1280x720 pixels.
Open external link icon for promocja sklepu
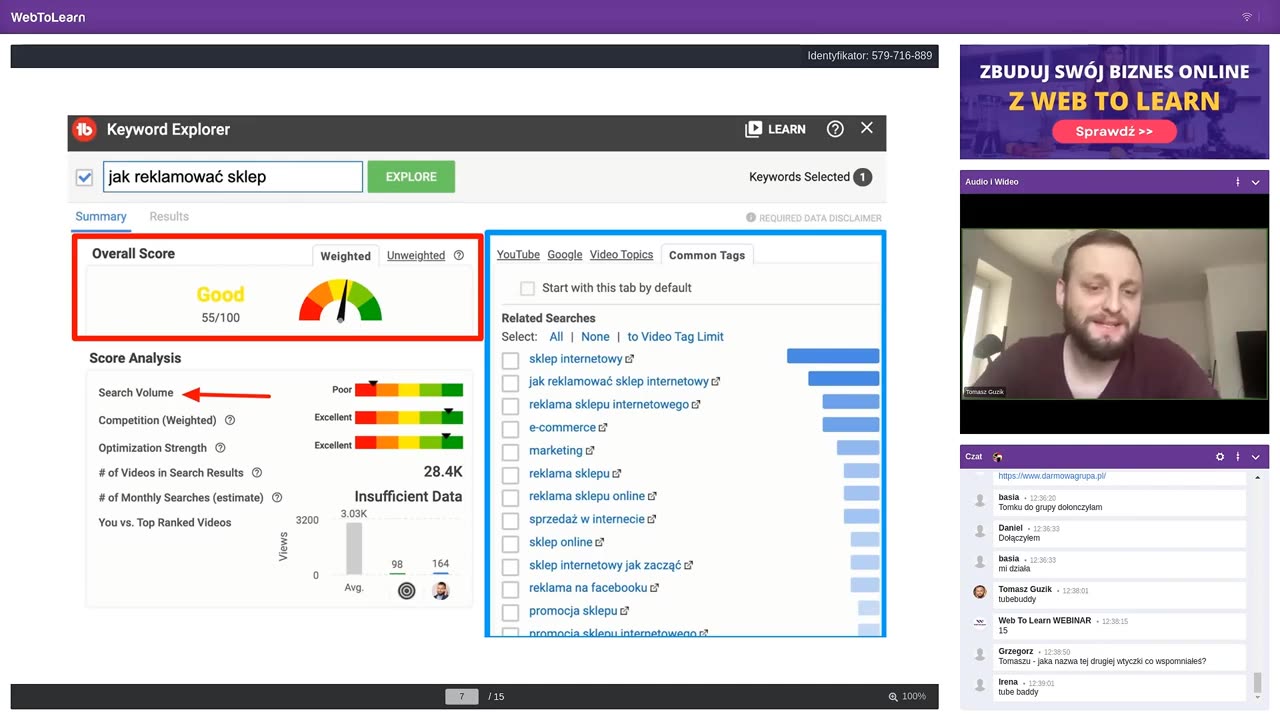625,611
